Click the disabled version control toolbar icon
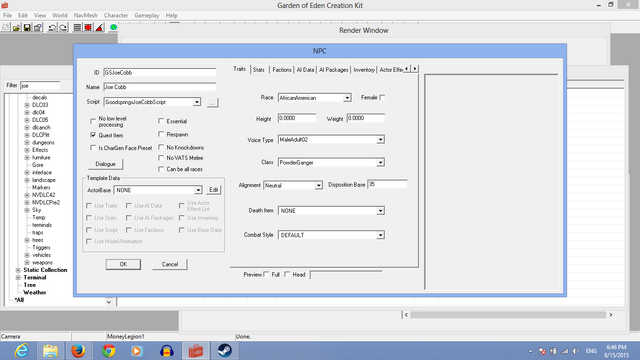Image resolution: width=640 pixels, height=360 pixels. pos(6,28)
